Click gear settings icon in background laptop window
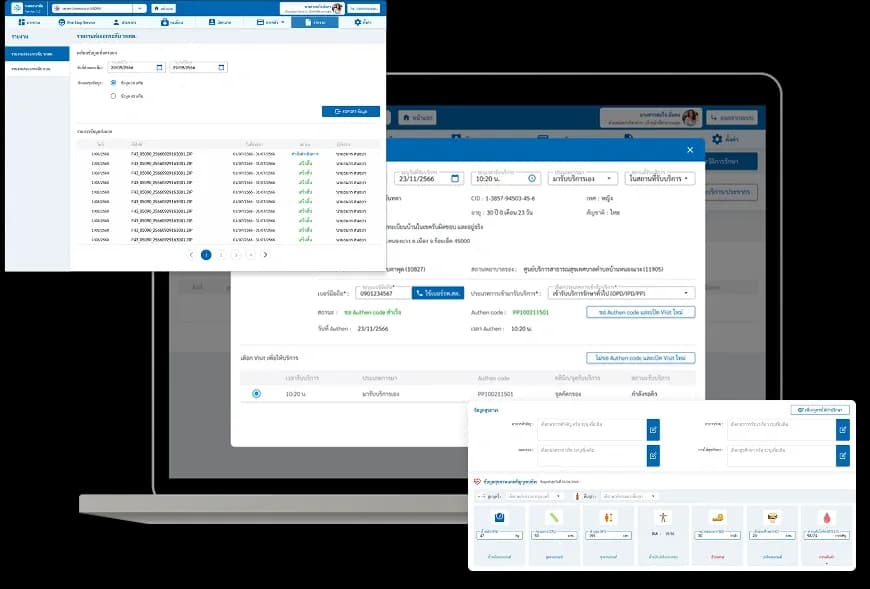Screen dimensions: 870x589 (717, 139)
